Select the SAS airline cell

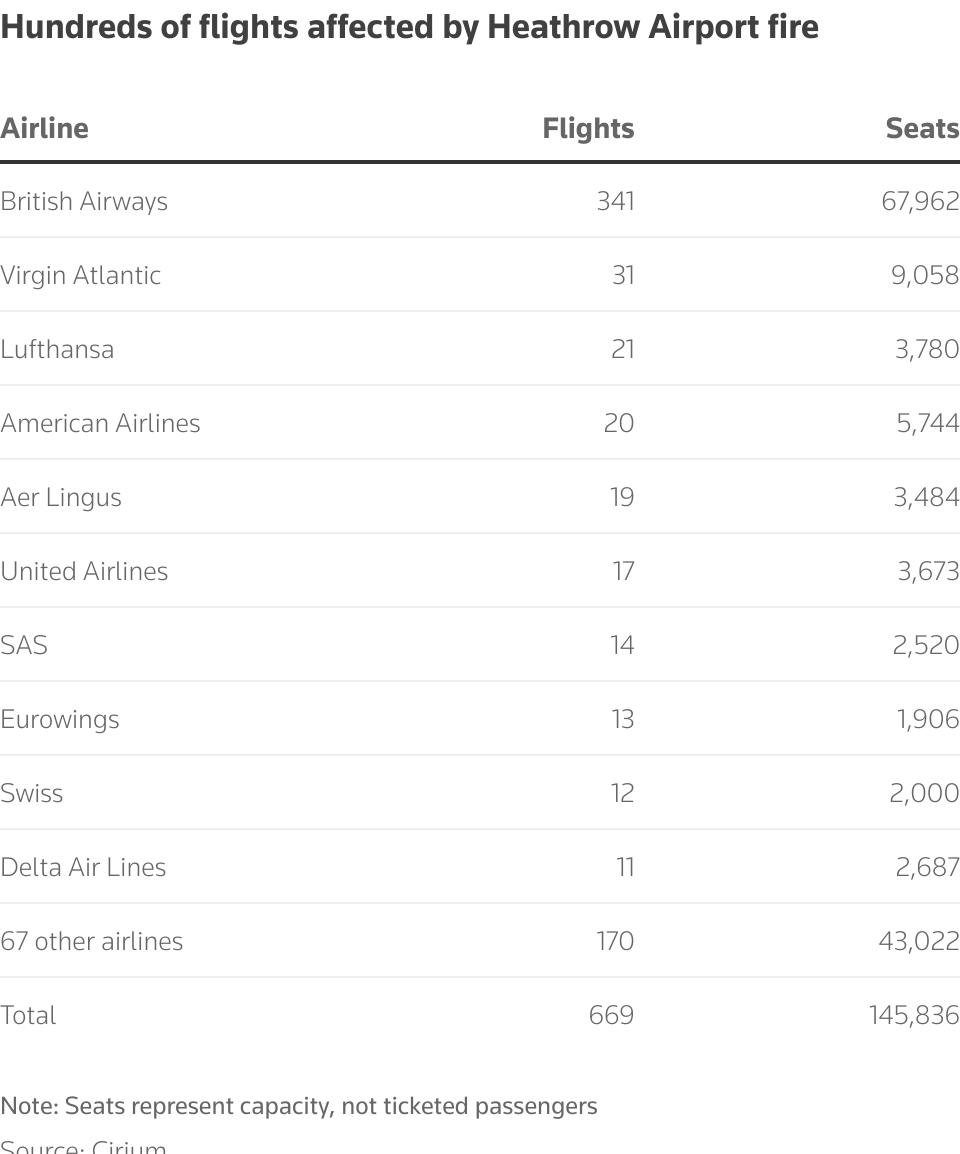click(24, 645)
